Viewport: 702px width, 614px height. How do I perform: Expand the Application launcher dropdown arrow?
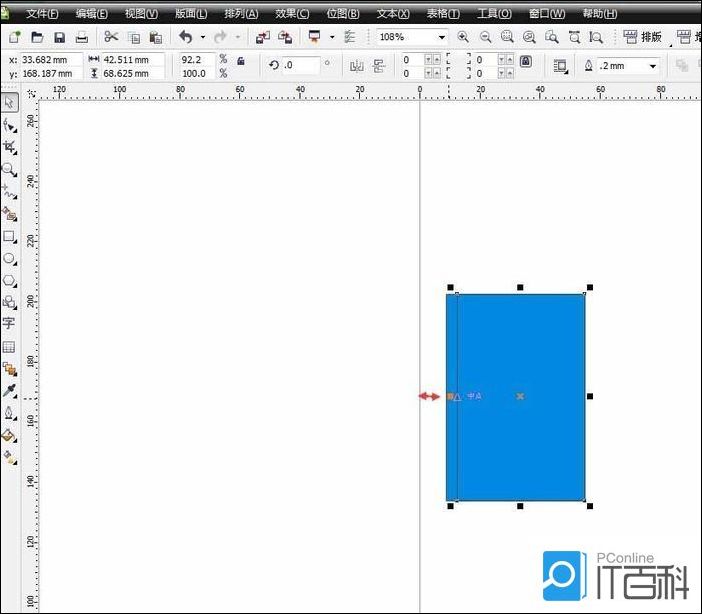click(332, 37)
